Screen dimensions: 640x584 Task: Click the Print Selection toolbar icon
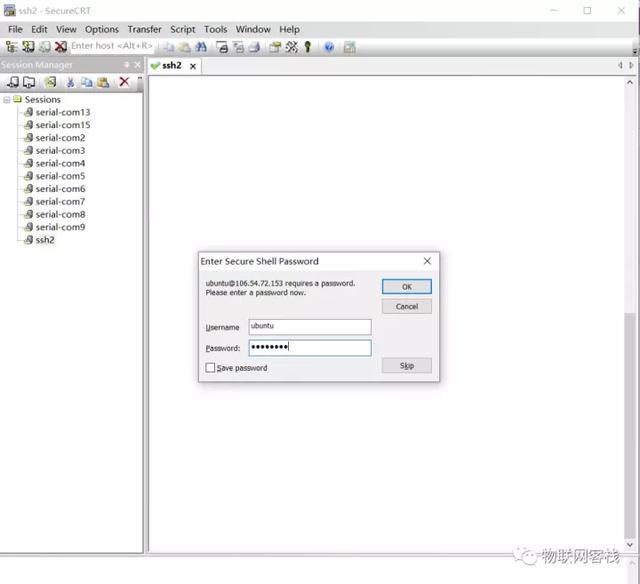click(238, 47)
